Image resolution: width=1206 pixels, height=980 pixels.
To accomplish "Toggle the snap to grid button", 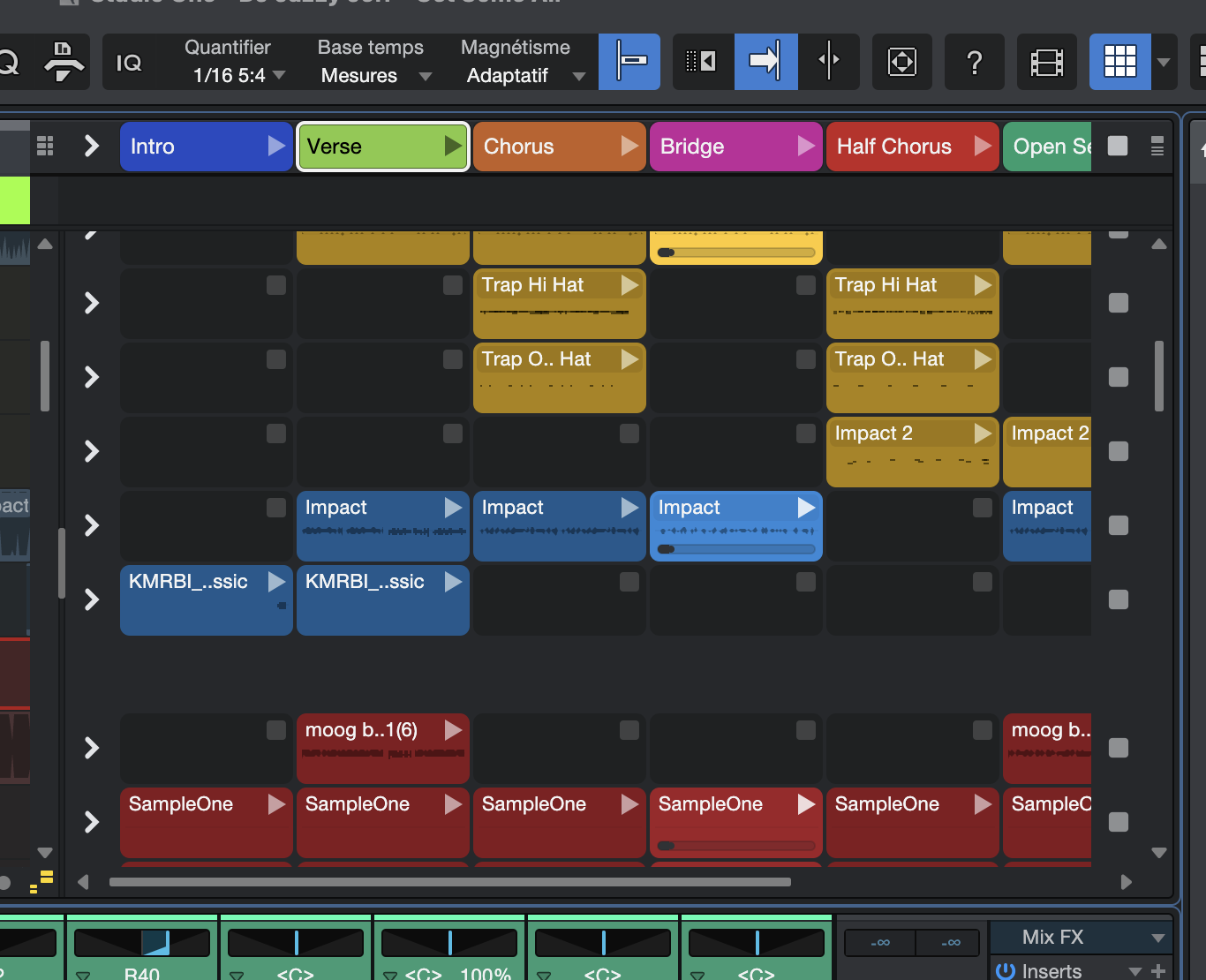I will [629, 62].
